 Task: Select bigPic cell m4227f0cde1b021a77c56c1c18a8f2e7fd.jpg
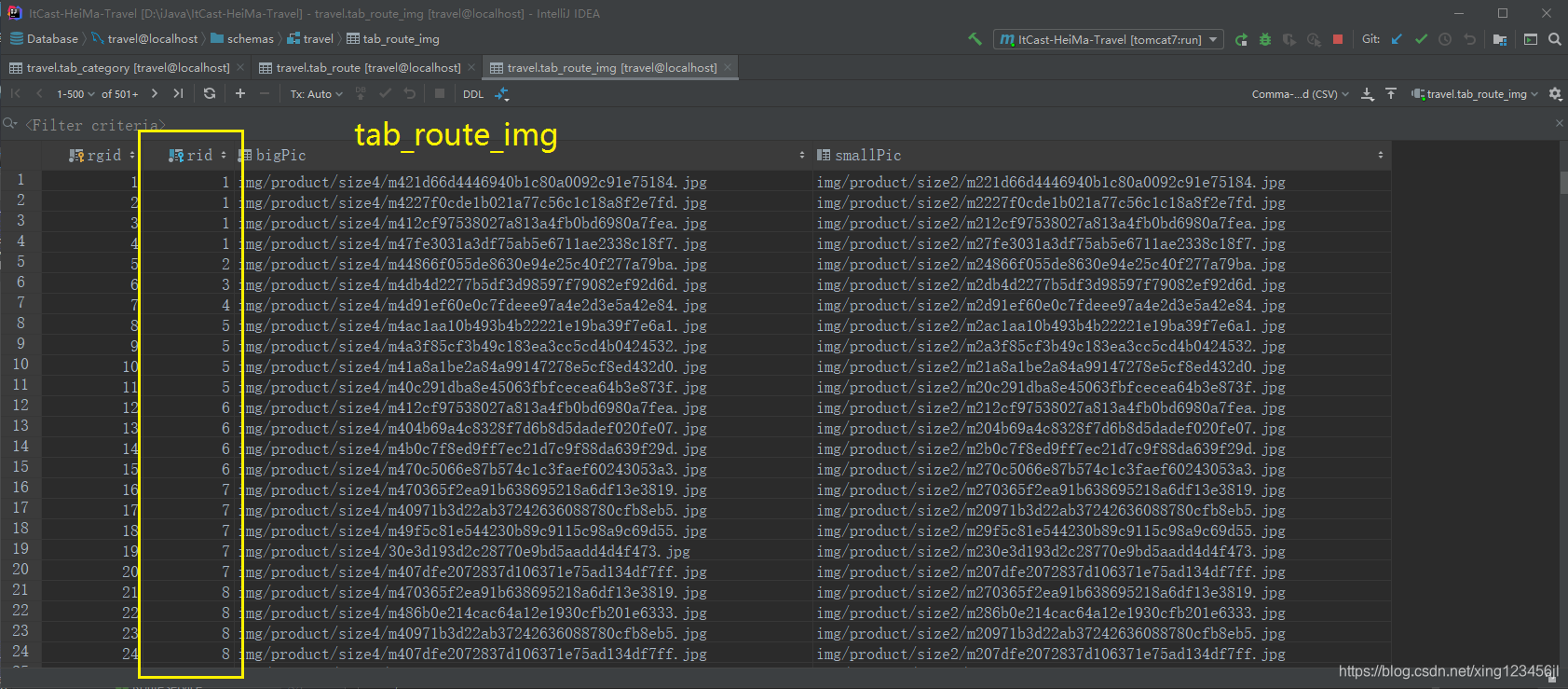click(x=525, y=202)
